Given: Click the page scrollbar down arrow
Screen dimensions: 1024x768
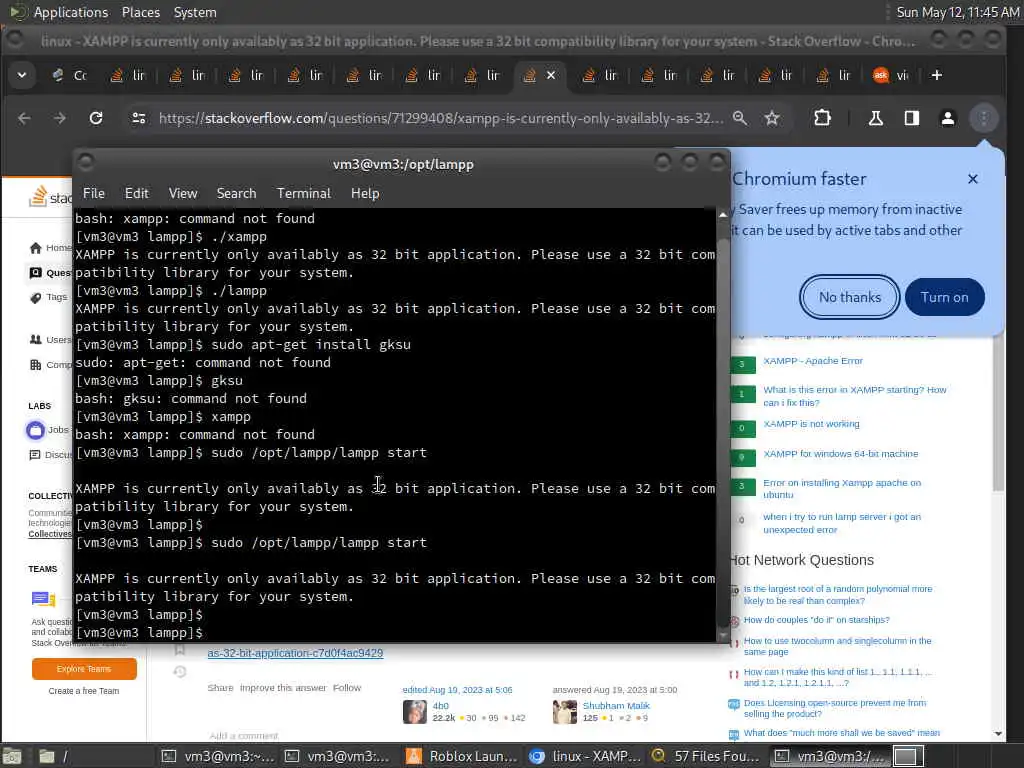Looking at the screenshot, I should click(x=998, y=733).
